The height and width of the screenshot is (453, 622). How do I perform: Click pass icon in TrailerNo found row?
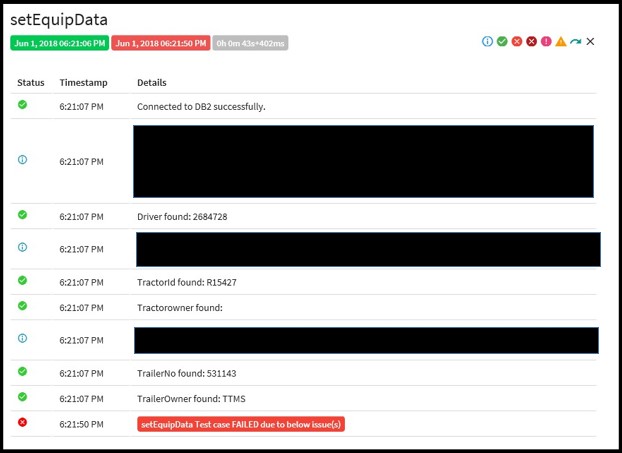click(x=23, y=371)
